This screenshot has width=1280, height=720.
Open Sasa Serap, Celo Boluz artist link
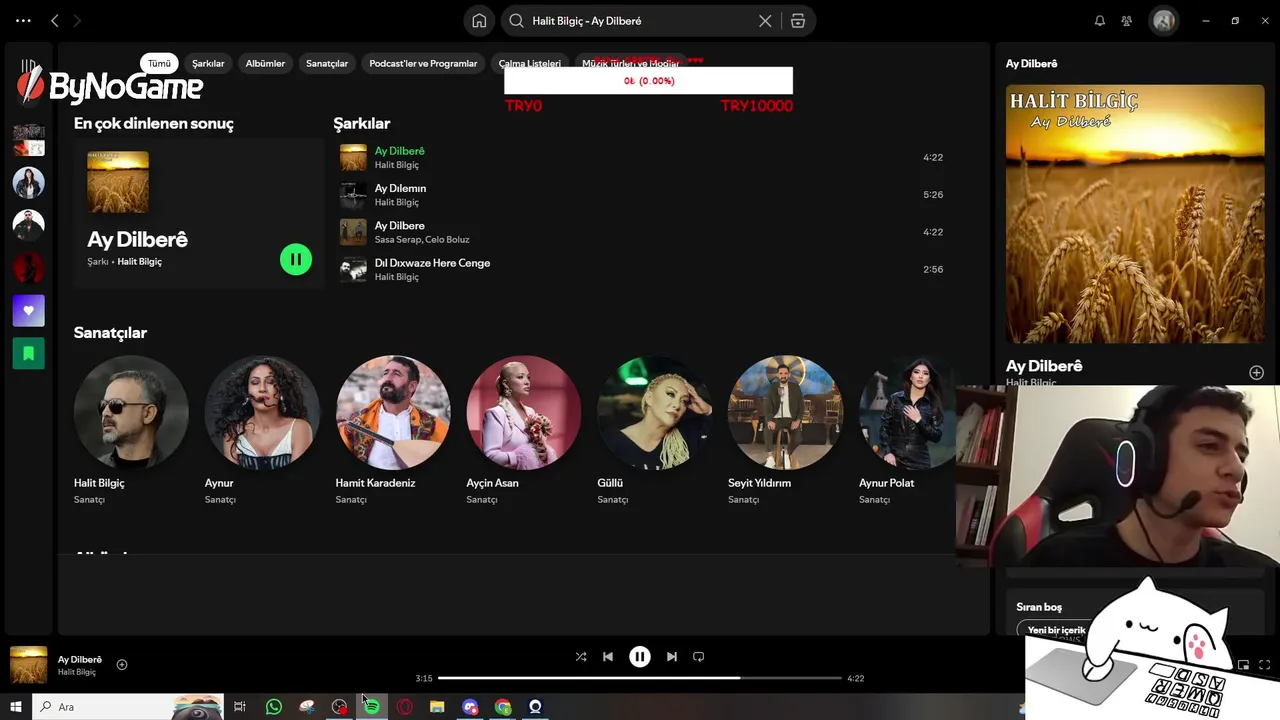coord(421,240)
